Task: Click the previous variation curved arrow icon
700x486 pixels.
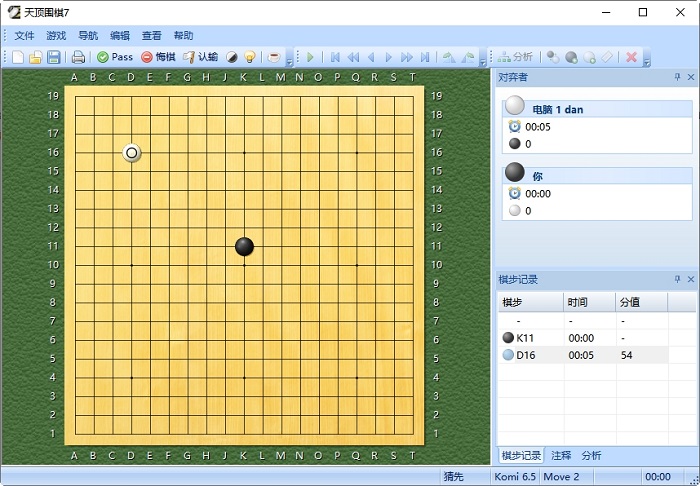Action: coord(449,57)
